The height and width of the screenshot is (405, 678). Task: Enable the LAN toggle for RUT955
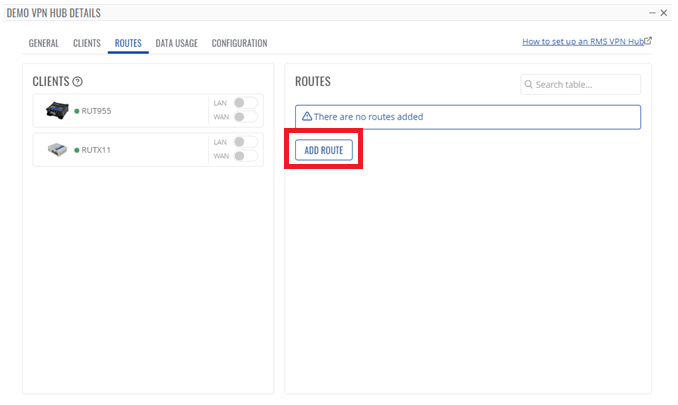[245, 103]
